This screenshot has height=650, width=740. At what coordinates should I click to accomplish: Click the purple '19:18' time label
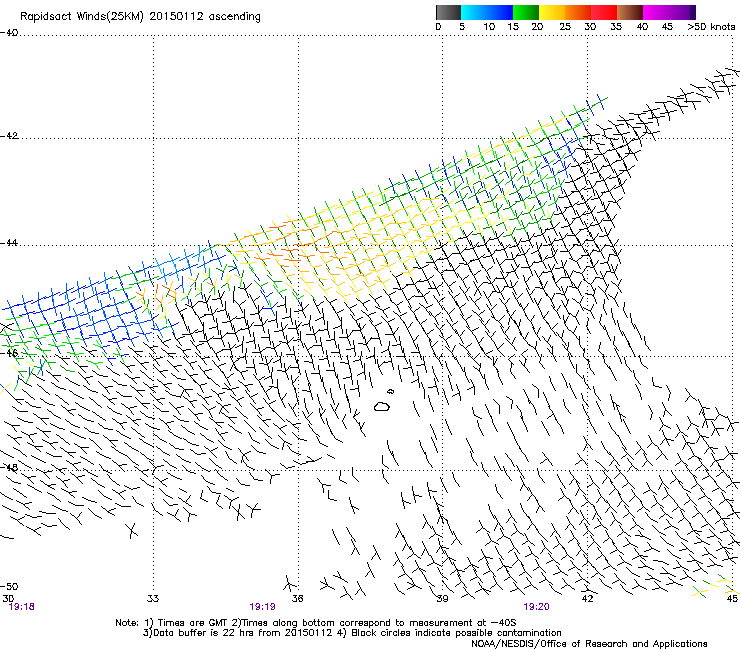pos(22,607)
